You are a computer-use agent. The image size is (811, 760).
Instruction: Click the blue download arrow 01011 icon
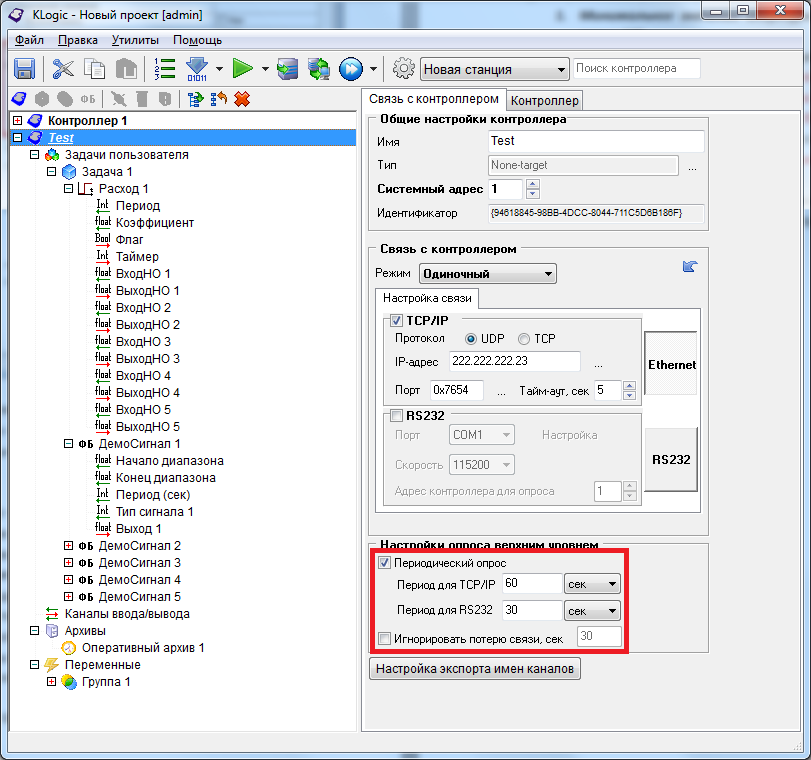coord(197,69)
